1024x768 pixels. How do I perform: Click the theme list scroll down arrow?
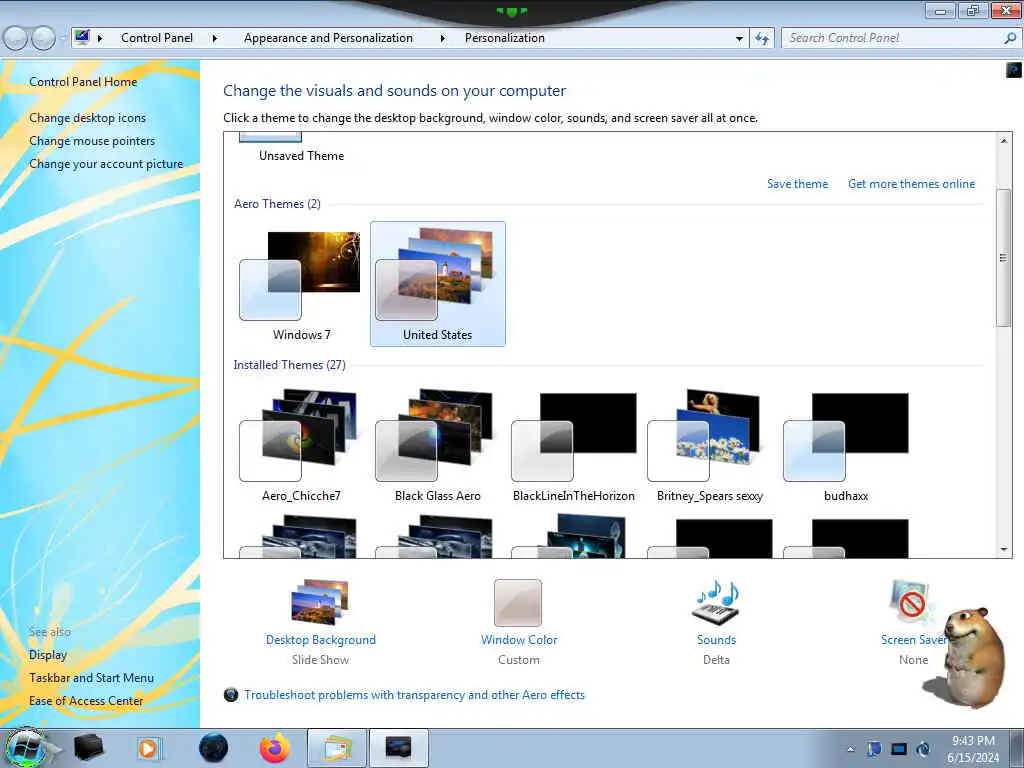1004,550
